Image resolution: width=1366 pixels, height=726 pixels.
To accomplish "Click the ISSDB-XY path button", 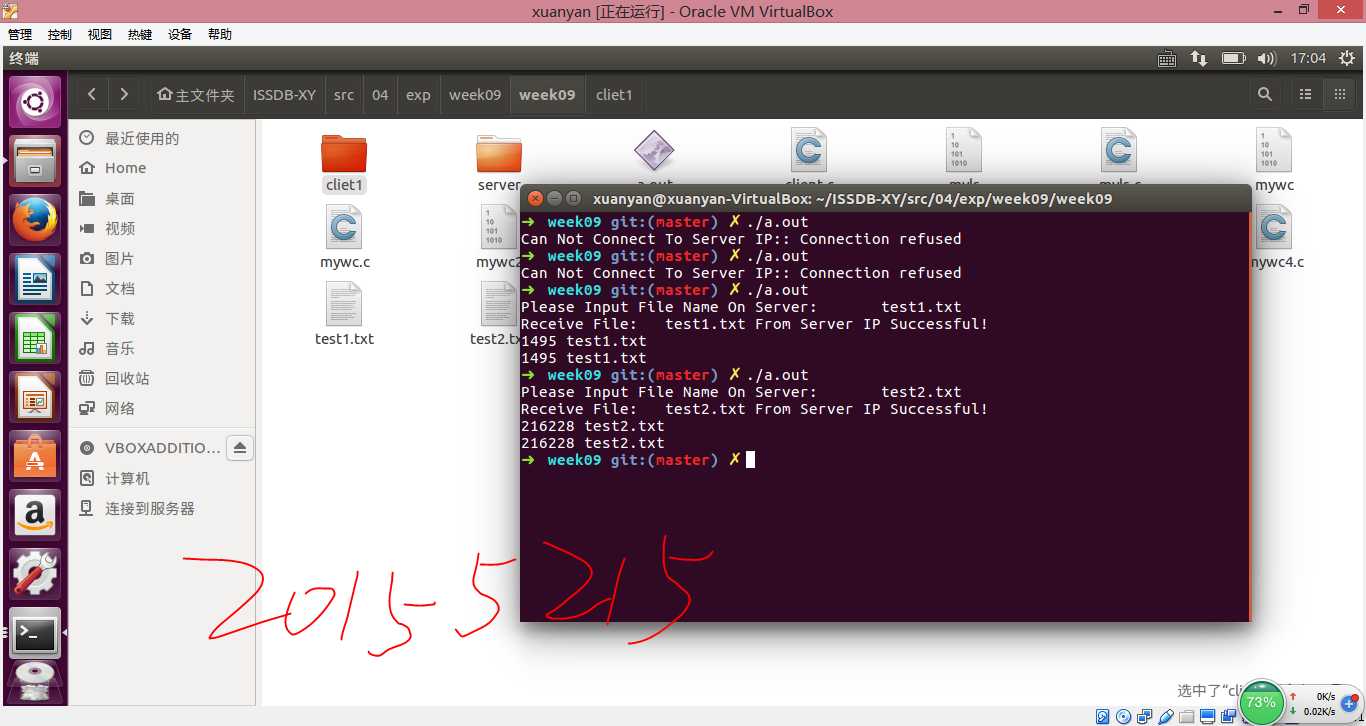I will (x=284, y=95).
